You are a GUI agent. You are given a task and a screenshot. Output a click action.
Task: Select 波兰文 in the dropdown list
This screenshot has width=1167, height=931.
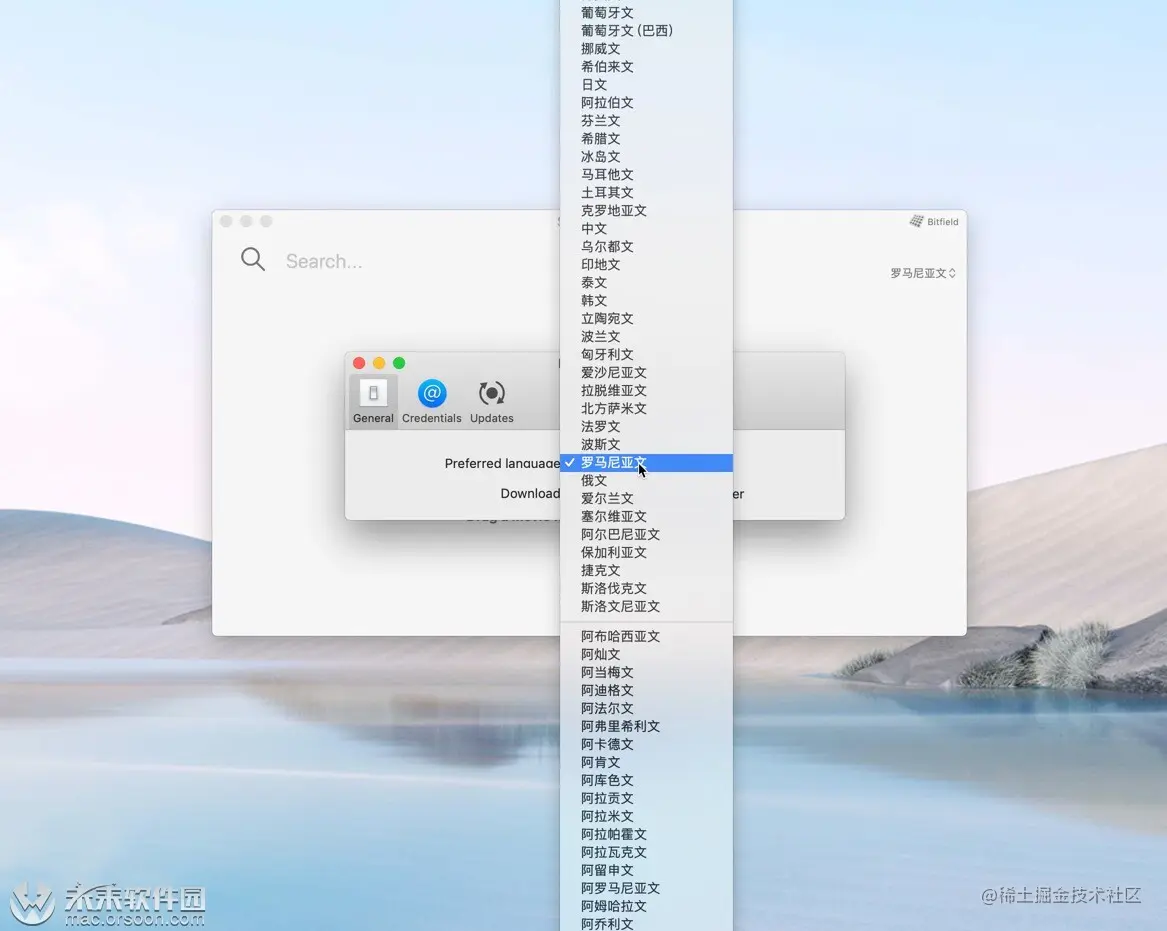[x=646, y=336]
